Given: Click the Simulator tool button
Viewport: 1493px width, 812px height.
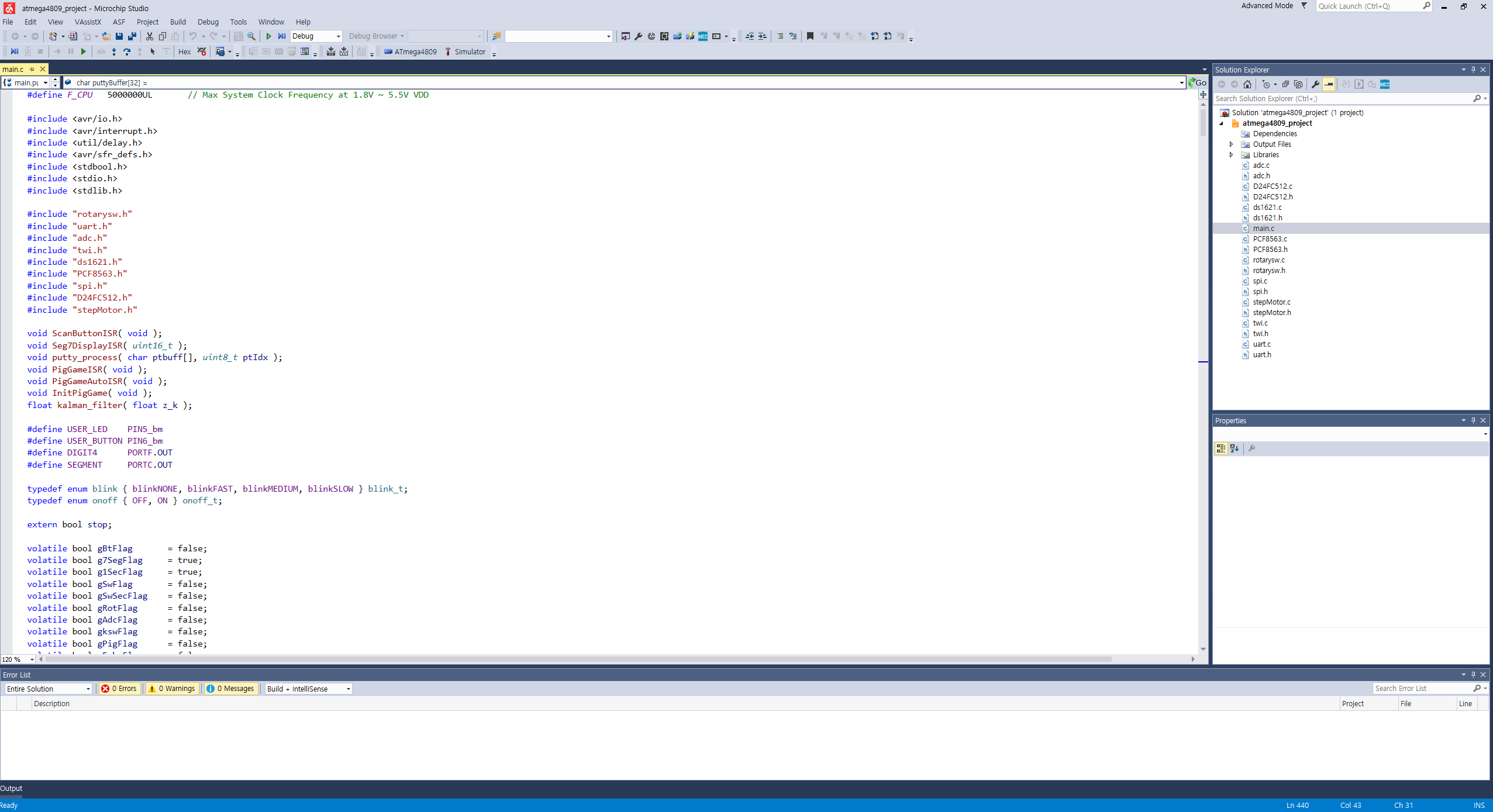Looking at the screenshot, I should pyautogui.click(x=465, y=52).
